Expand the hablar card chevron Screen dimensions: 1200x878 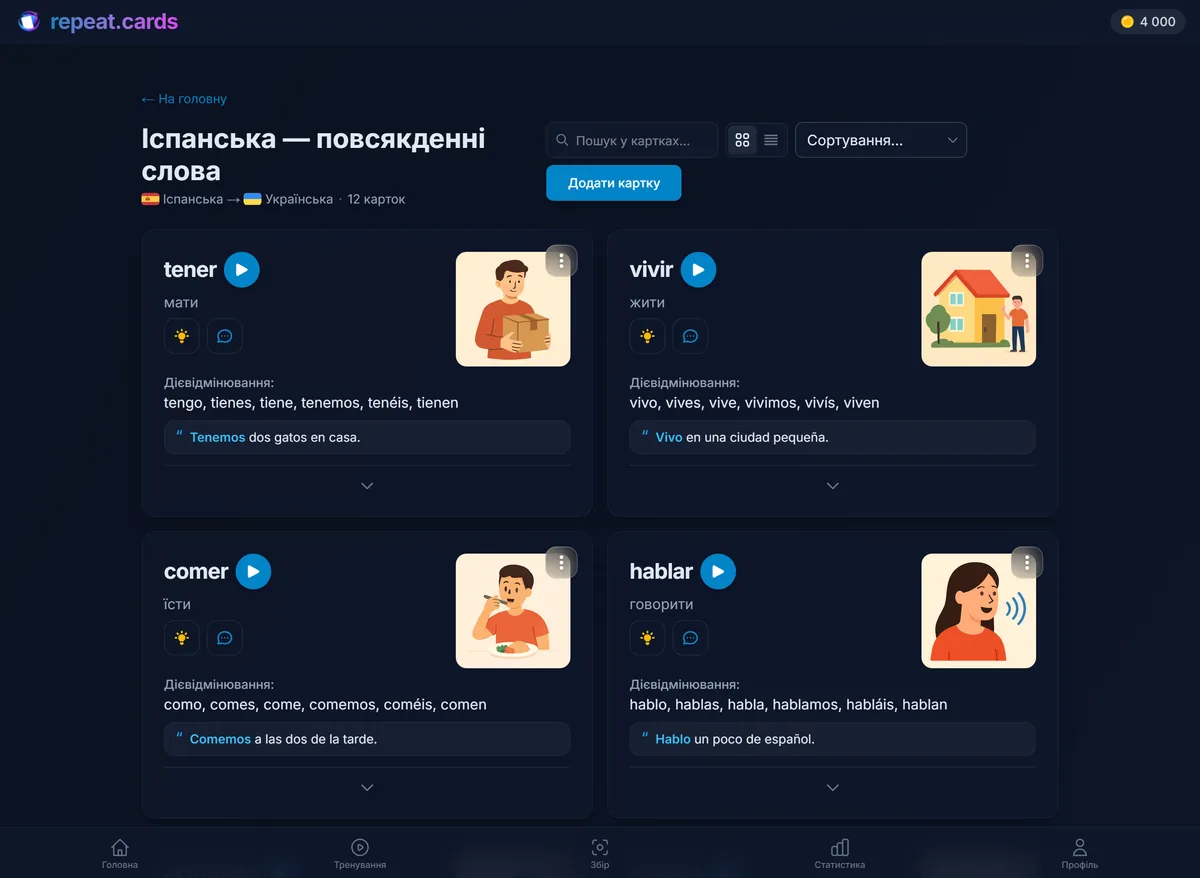[833, 788]
